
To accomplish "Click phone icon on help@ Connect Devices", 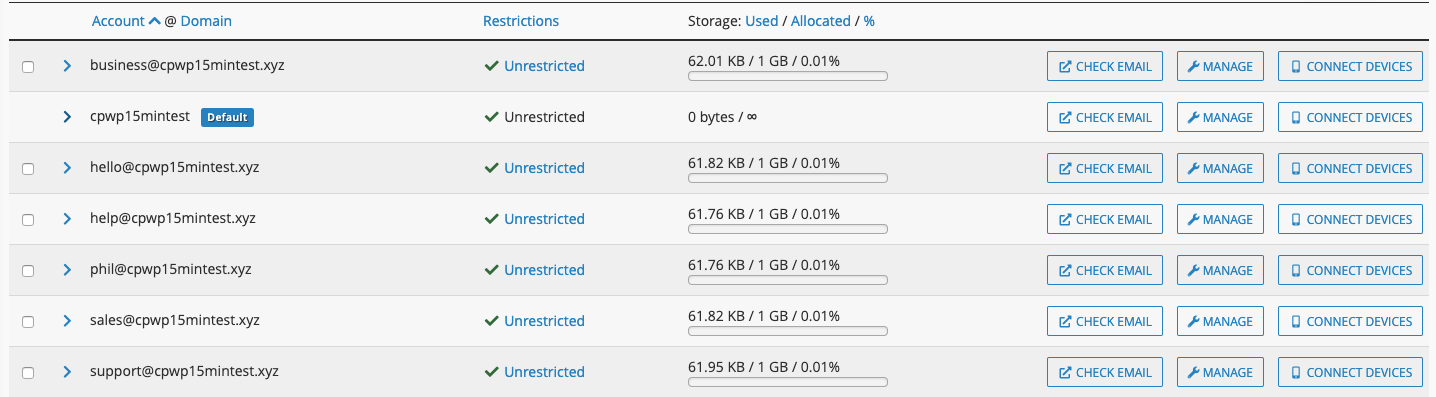I will point(1296,219).
